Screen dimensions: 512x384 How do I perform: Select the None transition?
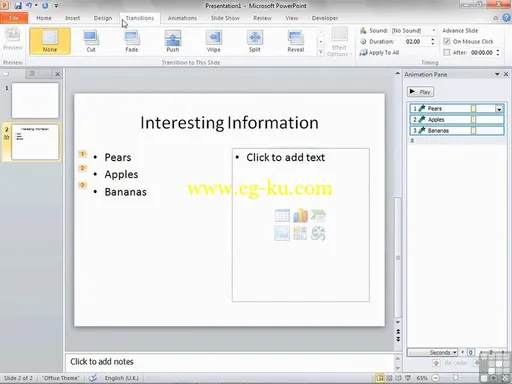point(50,41)
